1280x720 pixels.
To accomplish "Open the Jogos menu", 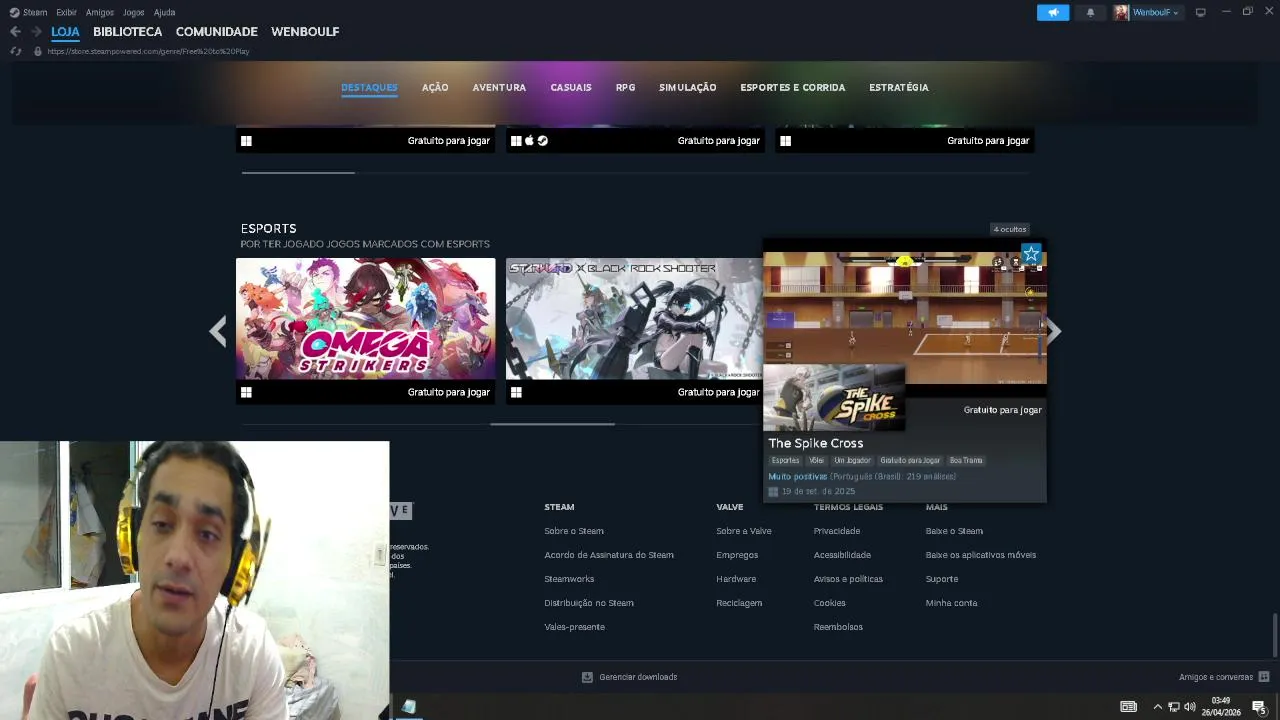I will (133, 12).
